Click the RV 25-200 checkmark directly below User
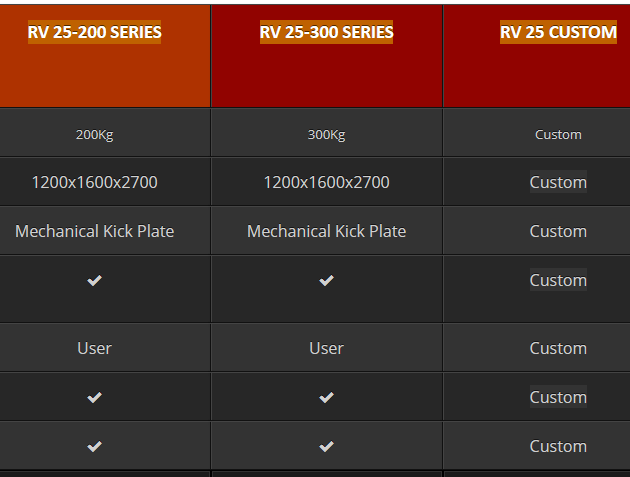The image size is (630, 477). coord(94,398)
